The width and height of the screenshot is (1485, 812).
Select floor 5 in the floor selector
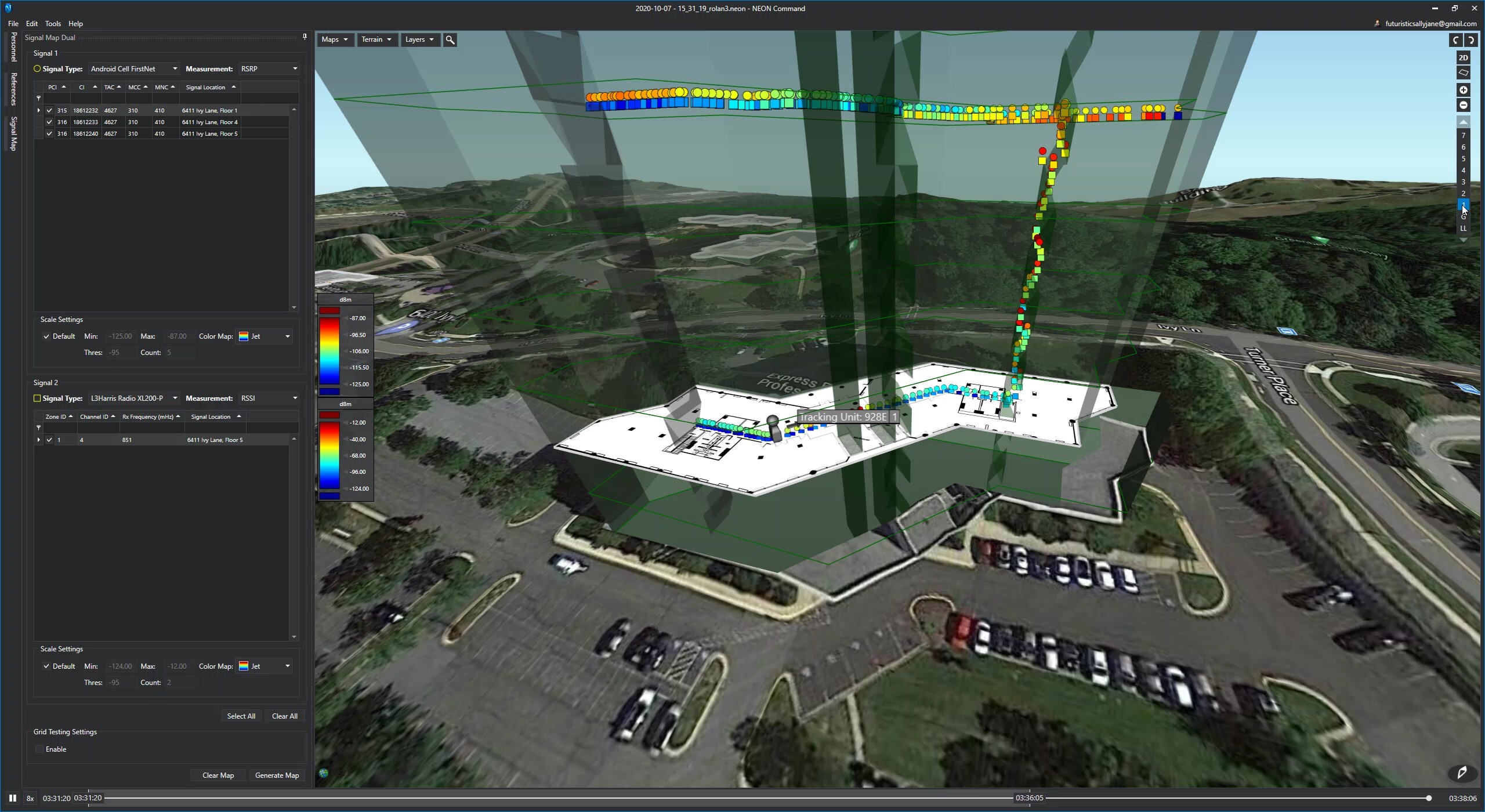coord(1463,158)
